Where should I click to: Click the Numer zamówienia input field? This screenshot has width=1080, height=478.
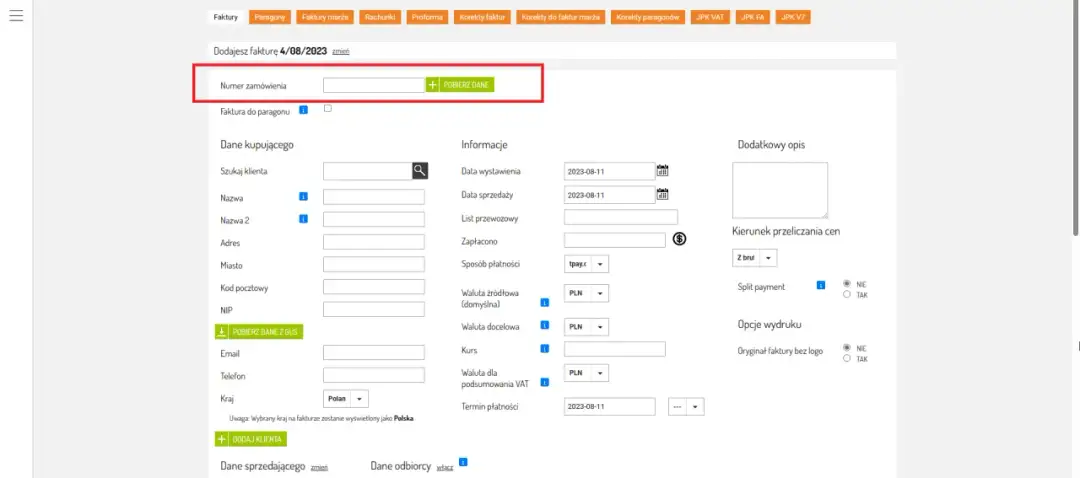point(374,86)
